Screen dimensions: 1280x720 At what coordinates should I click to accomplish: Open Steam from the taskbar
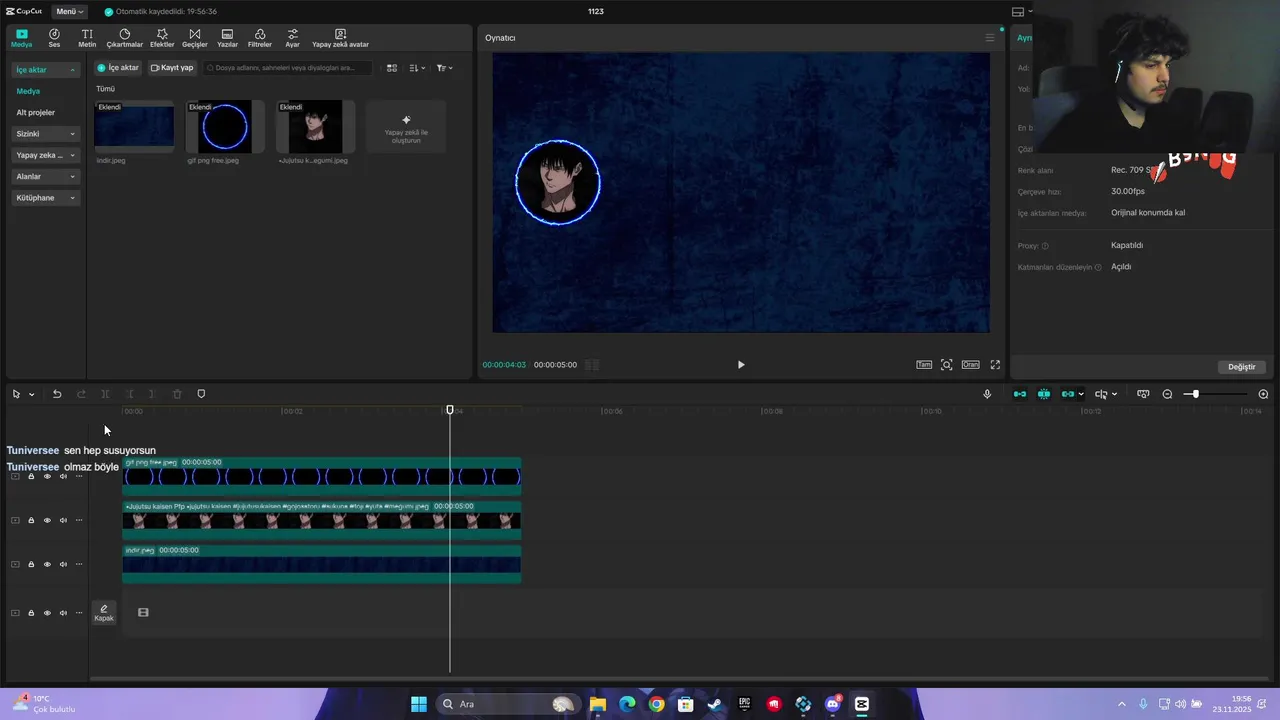pos(715,704)
